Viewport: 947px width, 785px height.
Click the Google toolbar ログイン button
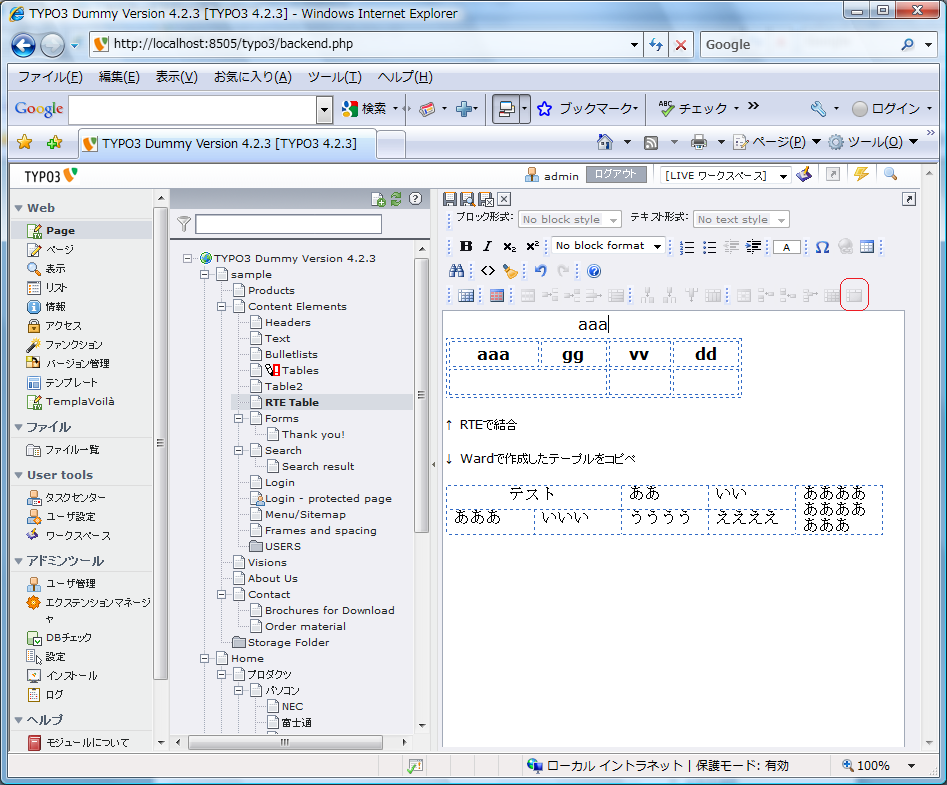coord(892,109)
